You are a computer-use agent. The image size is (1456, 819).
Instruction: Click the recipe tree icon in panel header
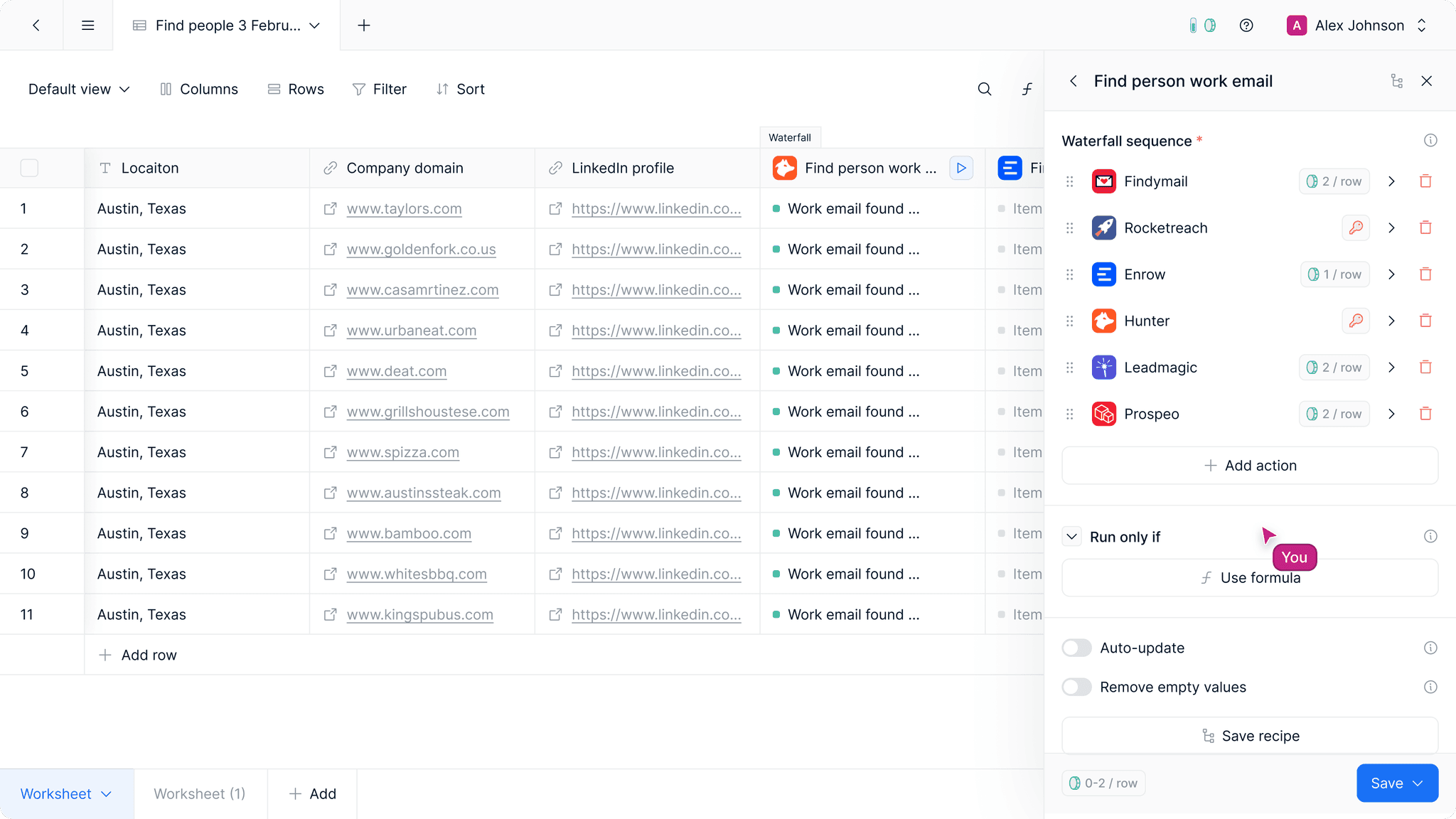pos(1397,81)
